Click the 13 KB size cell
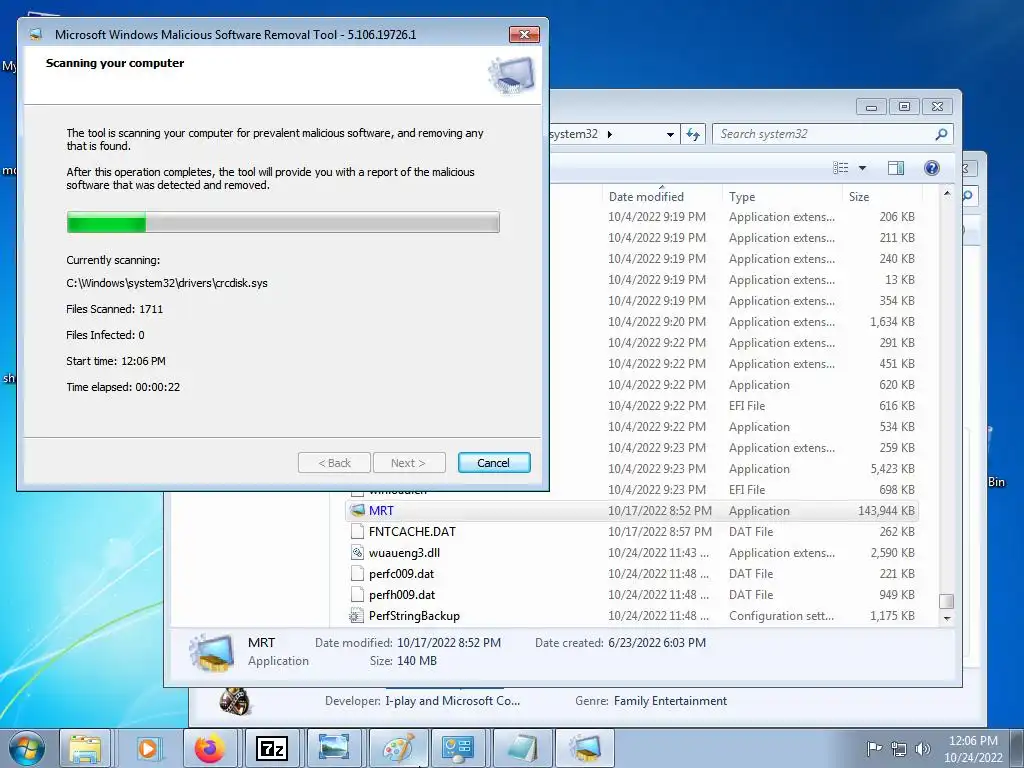 [899, 280]
